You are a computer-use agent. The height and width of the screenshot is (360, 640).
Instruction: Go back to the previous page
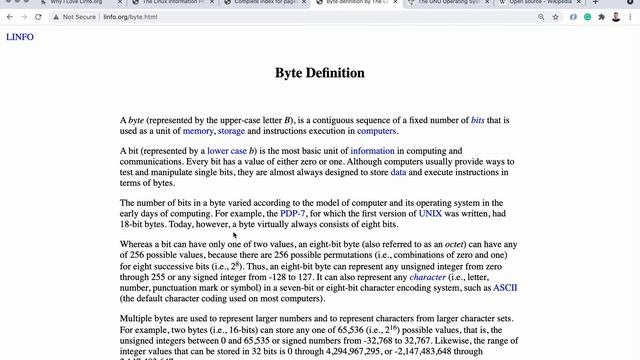(10, 17)
